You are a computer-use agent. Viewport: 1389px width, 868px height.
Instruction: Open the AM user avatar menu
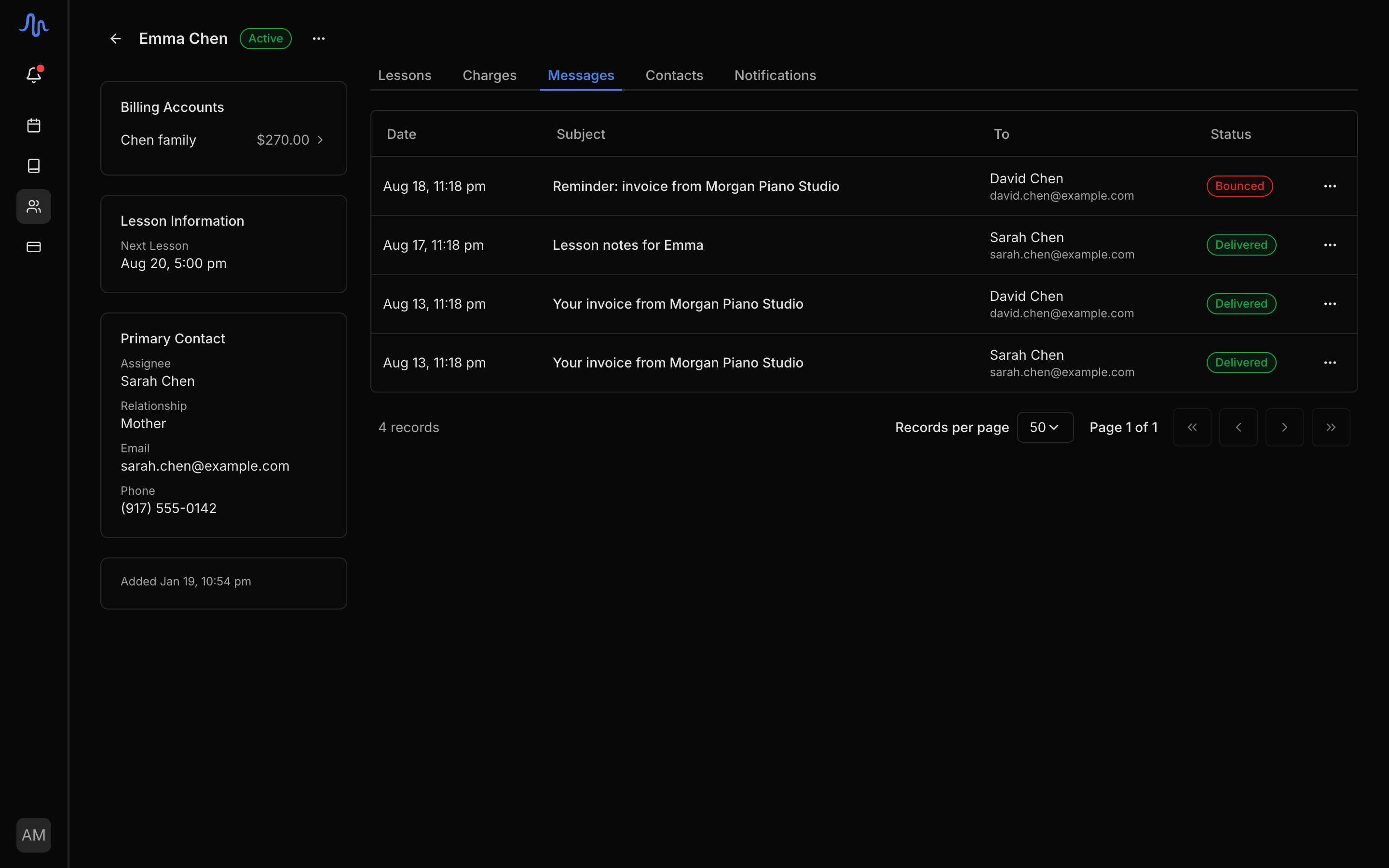click(34, 835)
